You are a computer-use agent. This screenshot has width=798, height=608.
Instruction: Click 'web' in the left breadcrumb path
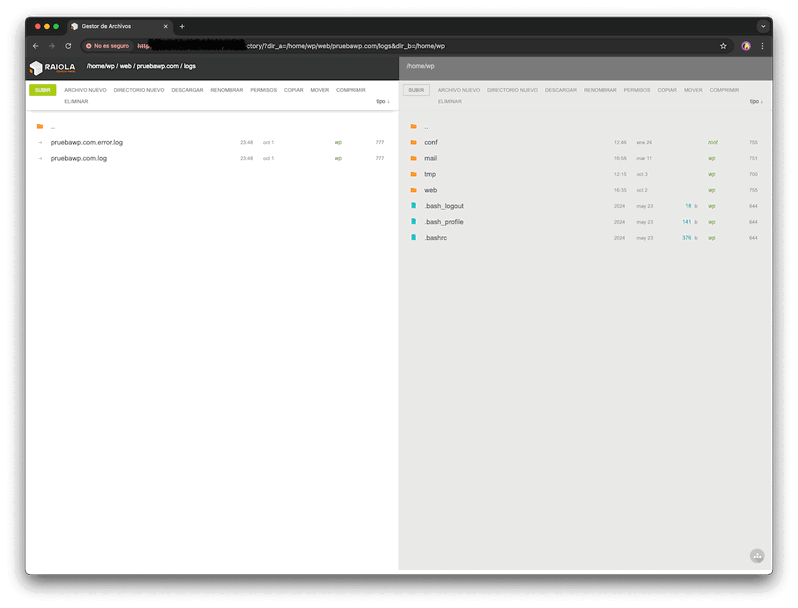(126, 67)
